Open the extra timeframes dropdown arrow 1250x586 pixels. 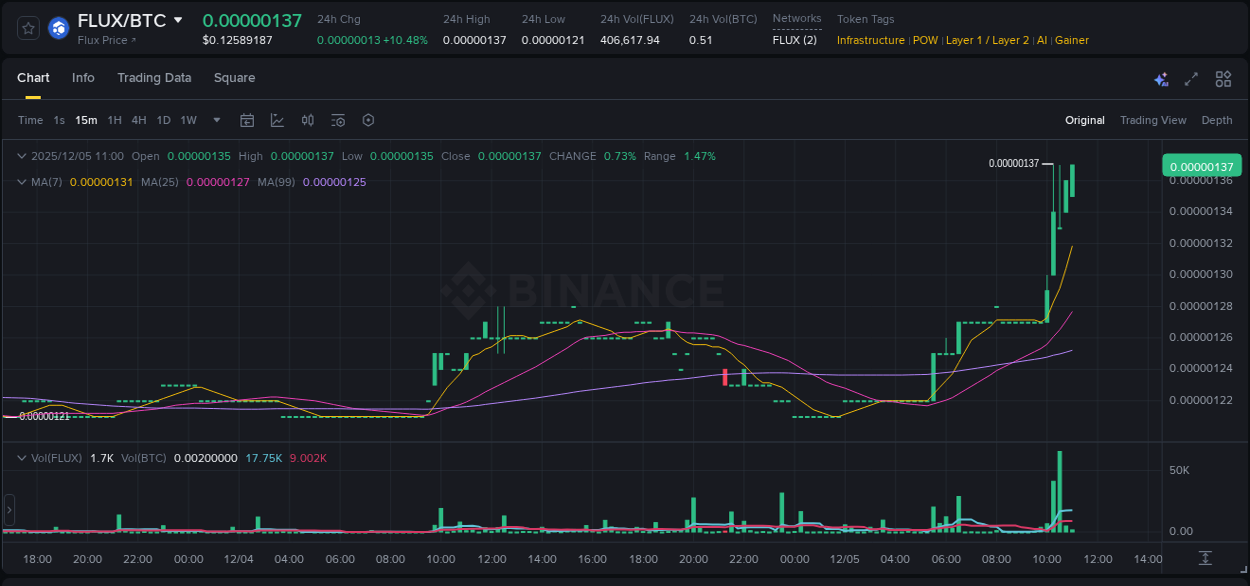coord(216,119)
